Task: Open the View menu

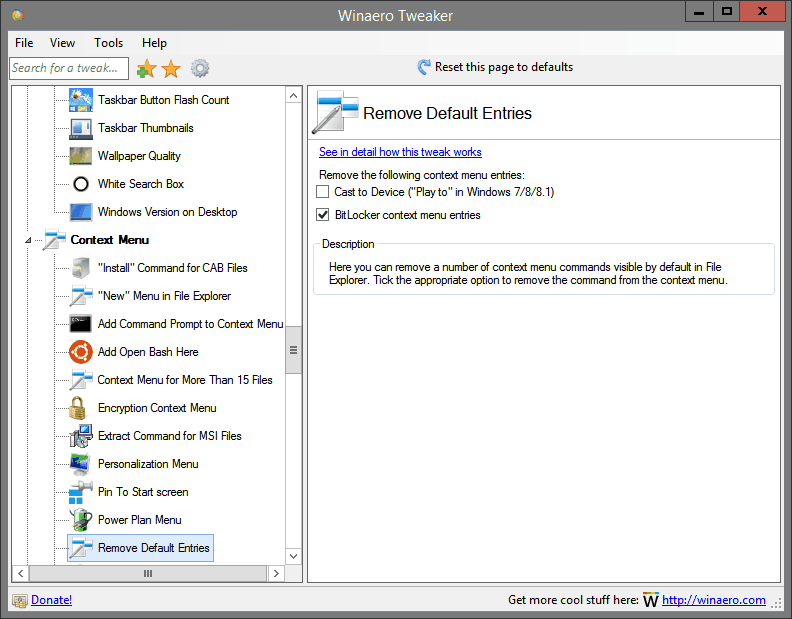Action: tap(63, 43)
